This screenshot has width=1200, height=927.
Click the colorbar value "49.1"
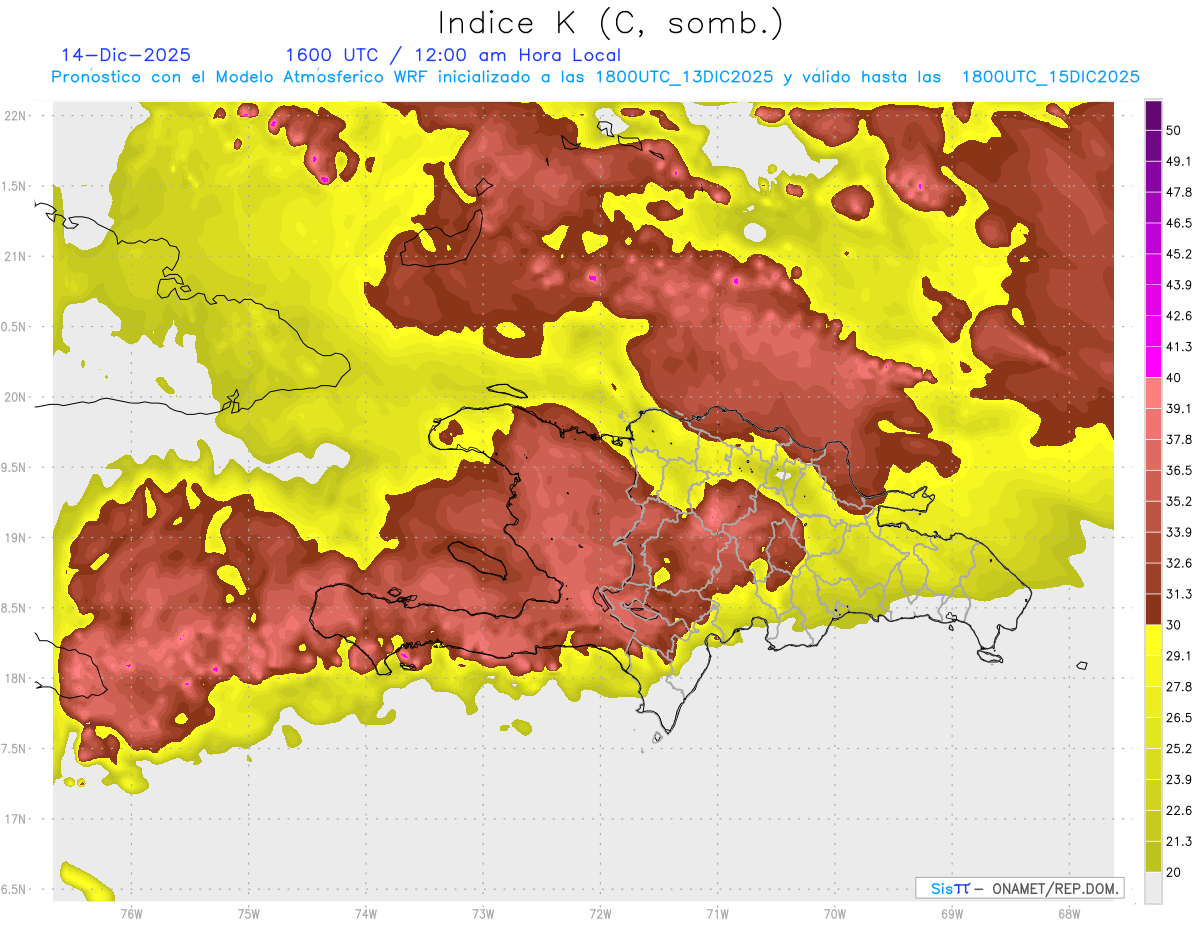pyautogui.click(x=1178, y=161)
